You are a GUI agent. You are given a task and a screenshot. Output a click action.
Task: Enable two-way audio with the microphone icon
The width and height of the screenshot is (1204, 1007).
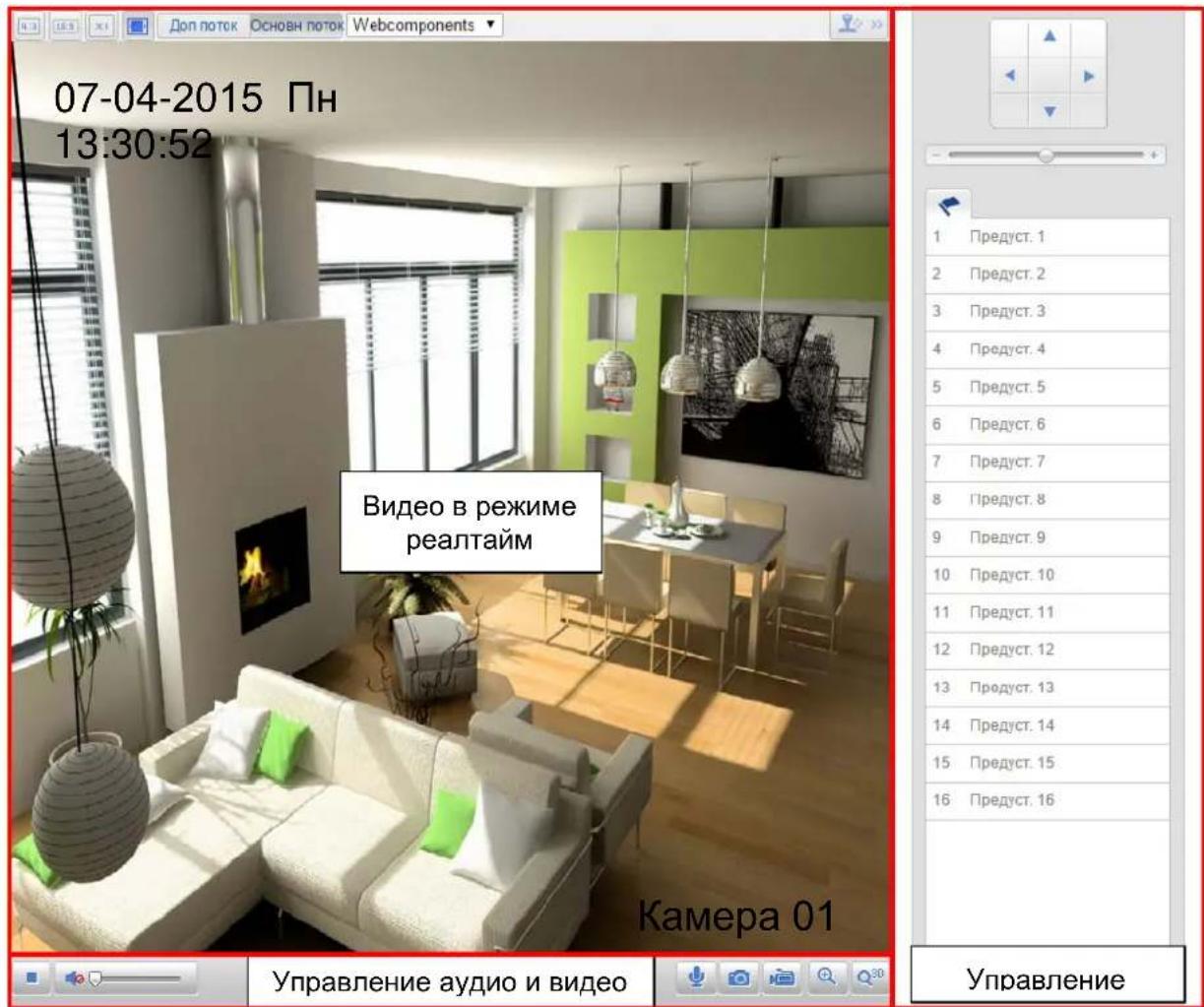click(x=697, y=977)
